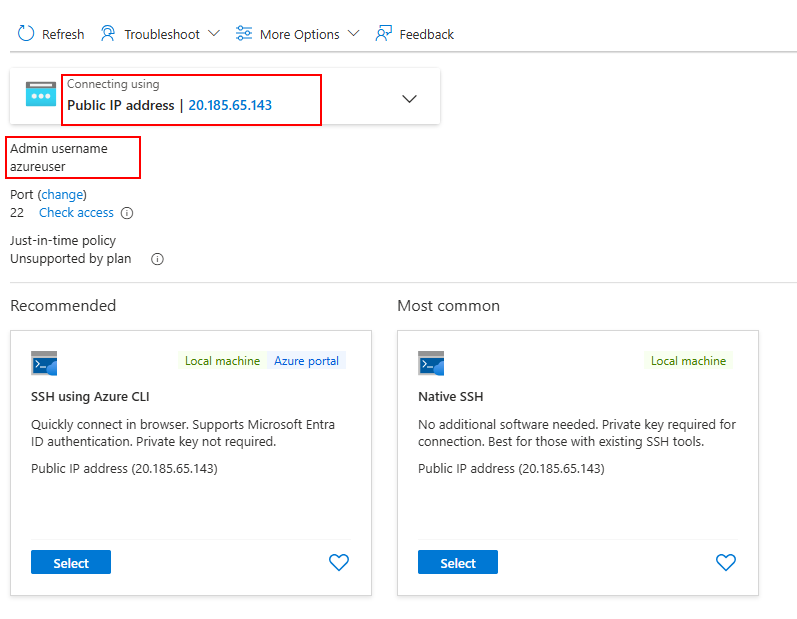Image resolution: width=797 pixels, height=619 pixels.
Task: Click the change port link
Action: coord(62,195)
